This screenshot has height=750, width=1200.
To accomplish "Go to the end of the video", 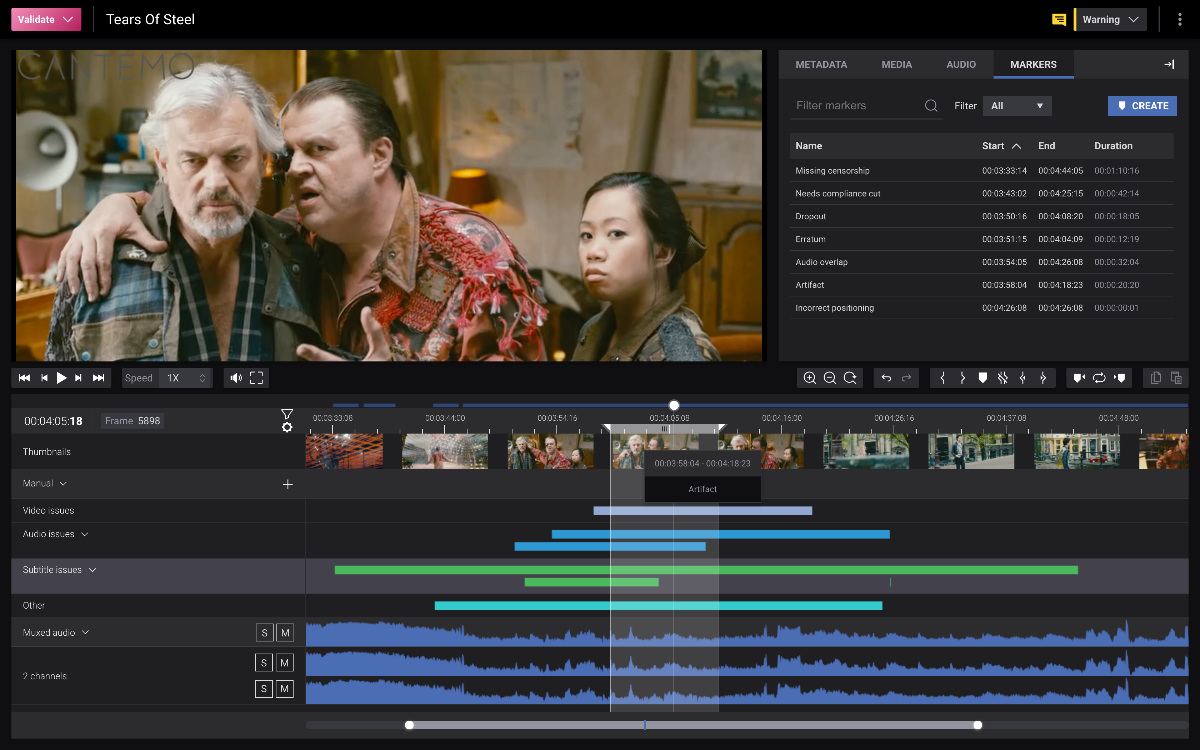I will click(98, 378).
